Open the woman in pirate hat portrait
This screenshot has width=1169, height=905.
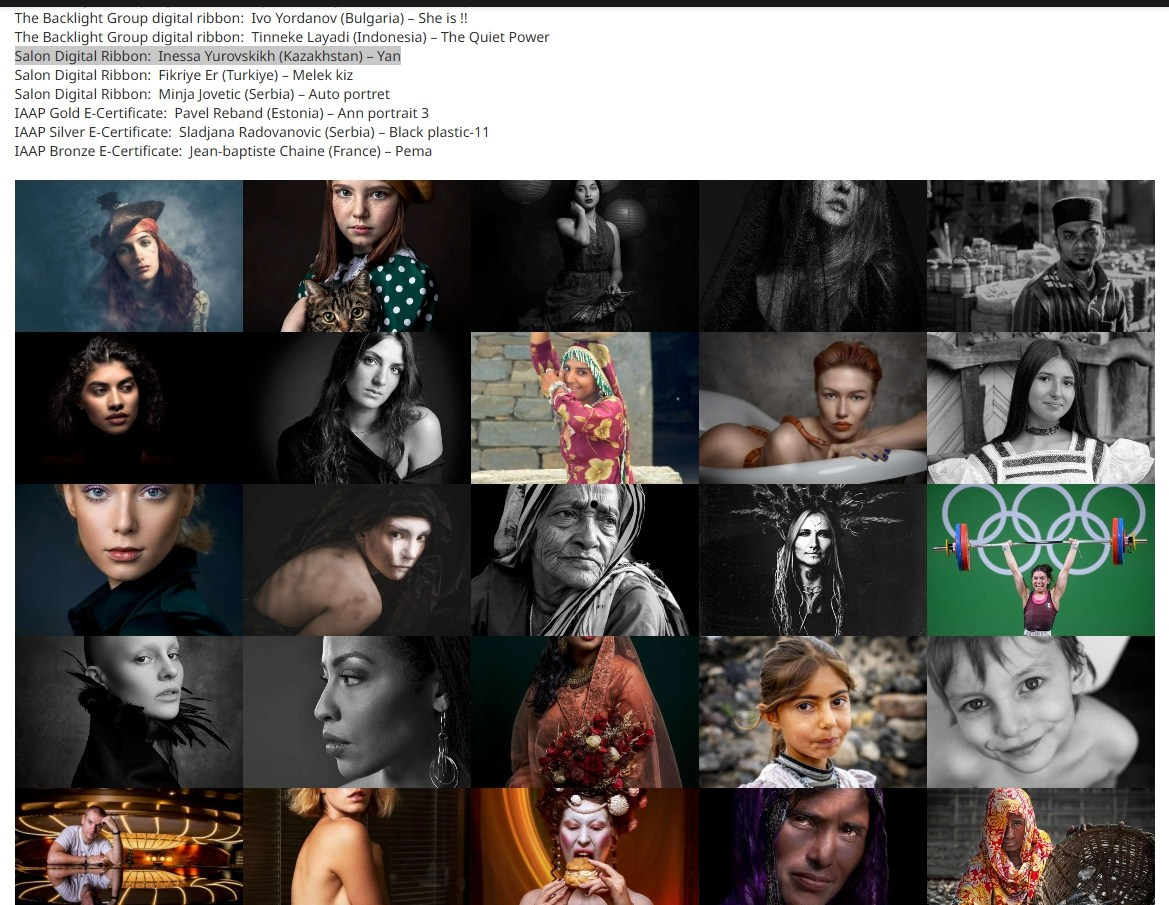(x=129, y=256)
